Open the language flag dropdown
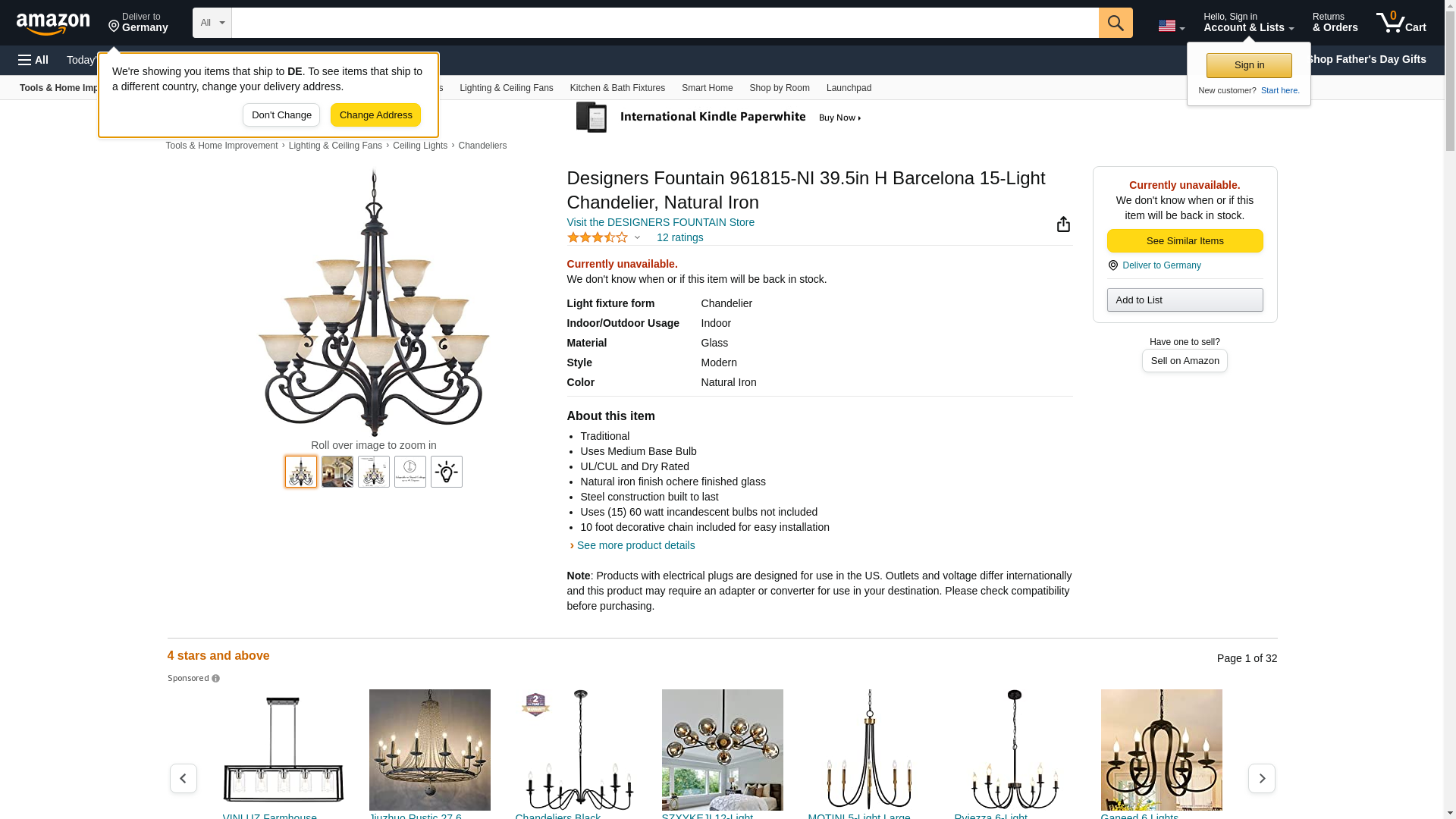 pos(1171,26)
